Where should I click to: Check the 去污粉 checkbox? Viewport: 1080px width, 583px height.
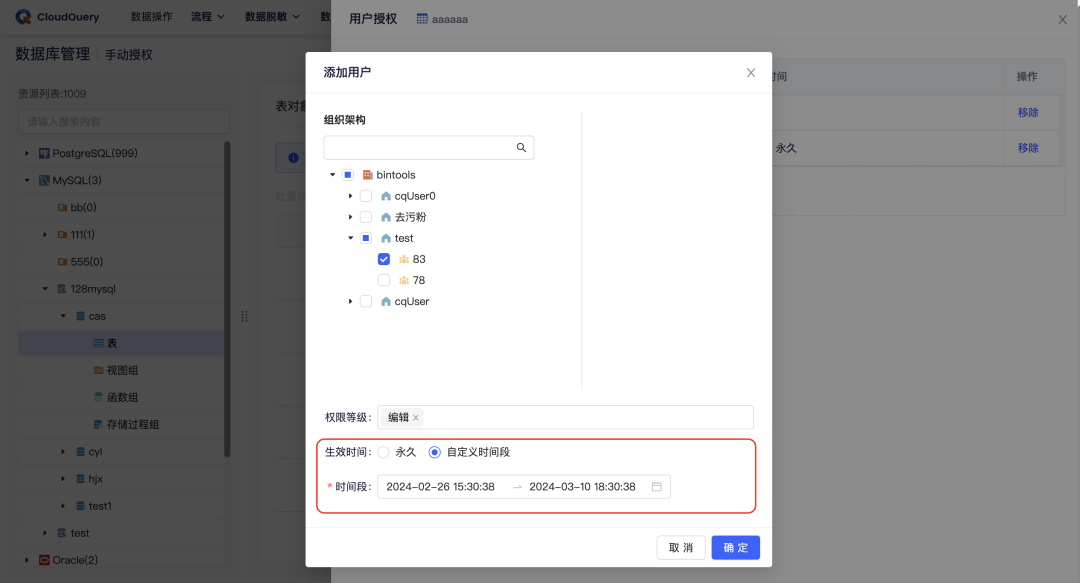[x=366, y=217]
